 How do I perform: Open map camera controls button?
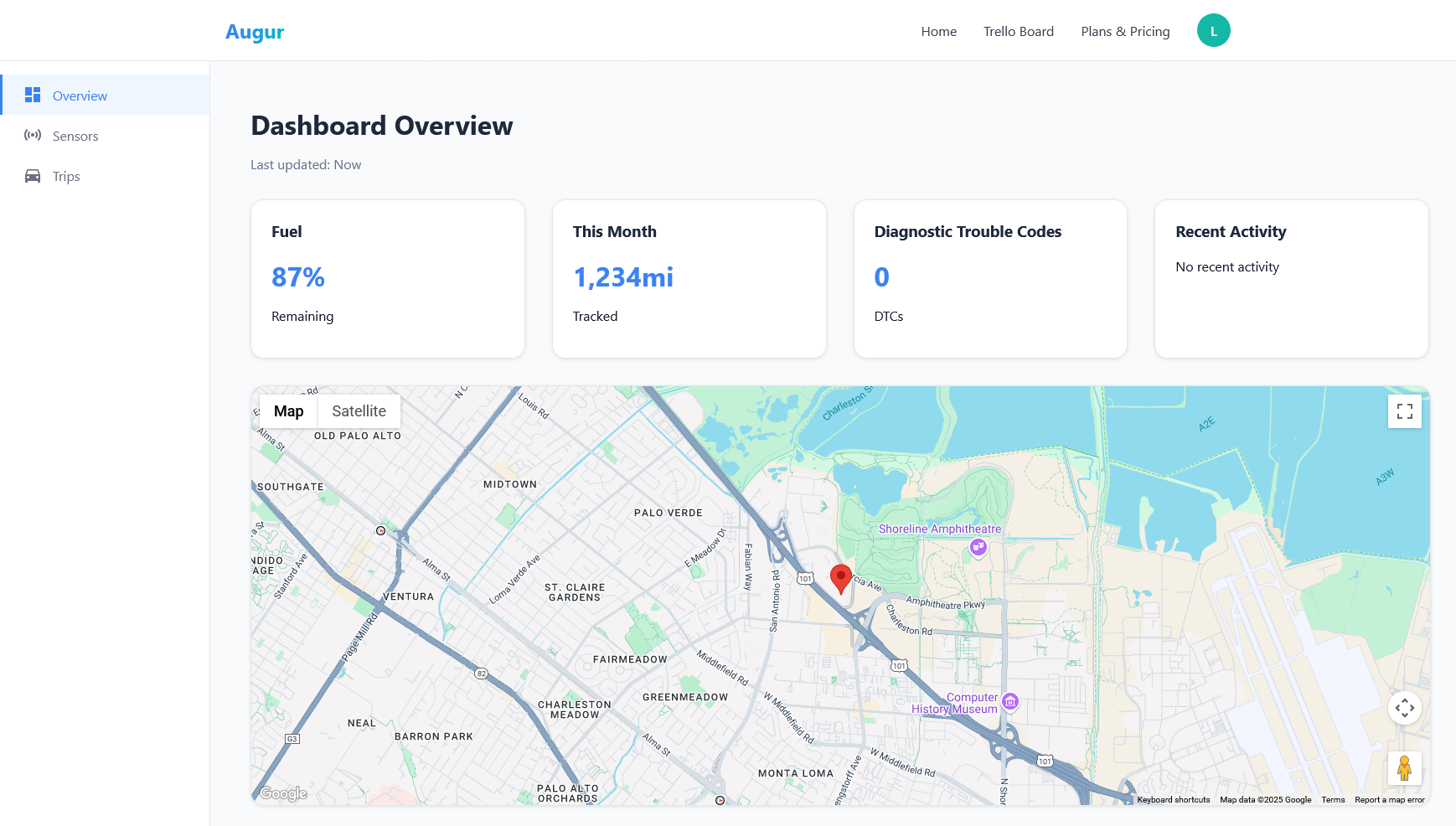(x=1405, y=708)
